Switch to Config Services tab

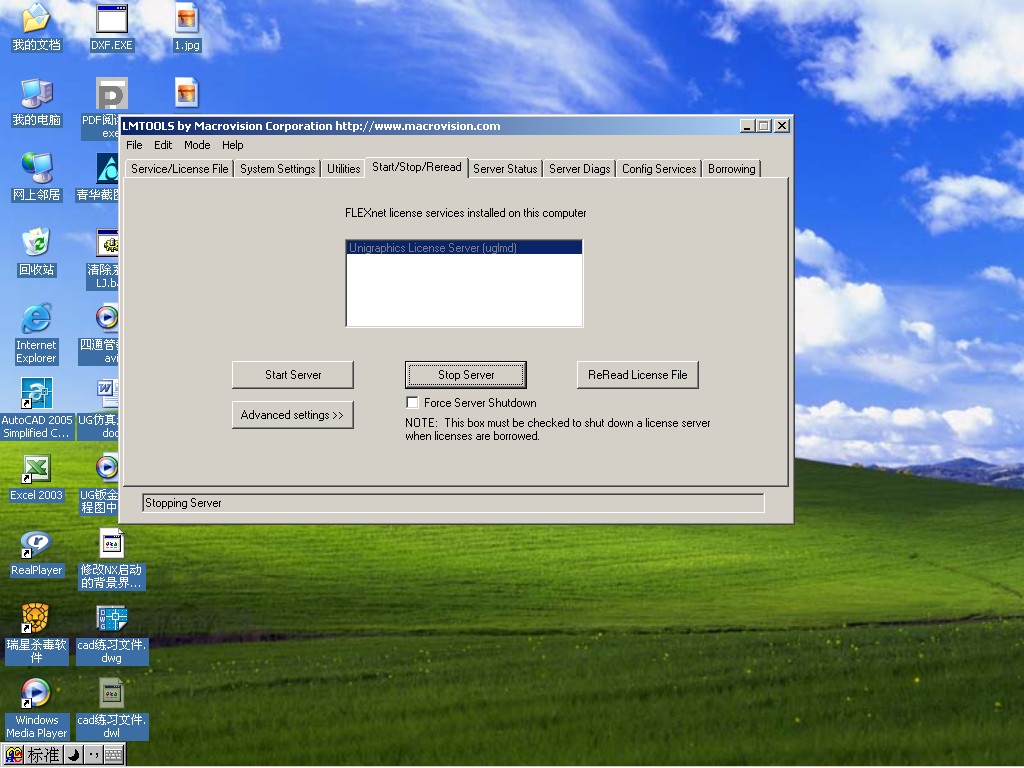[659, 168]
